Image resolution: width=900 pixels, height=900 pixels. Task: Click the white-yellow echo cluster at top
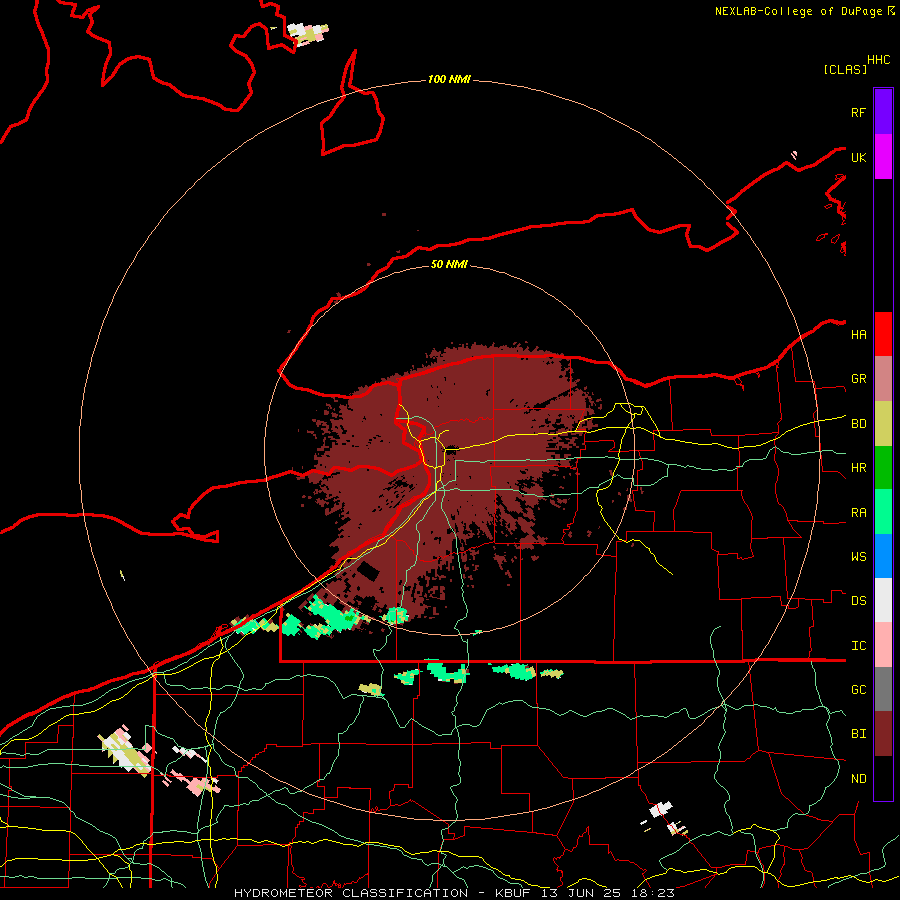tap(308, 33)
